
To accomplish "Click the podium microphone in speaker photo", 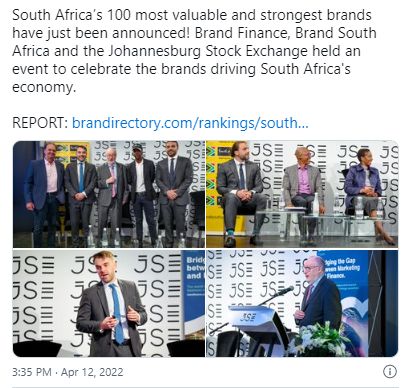I will [282, 291].
